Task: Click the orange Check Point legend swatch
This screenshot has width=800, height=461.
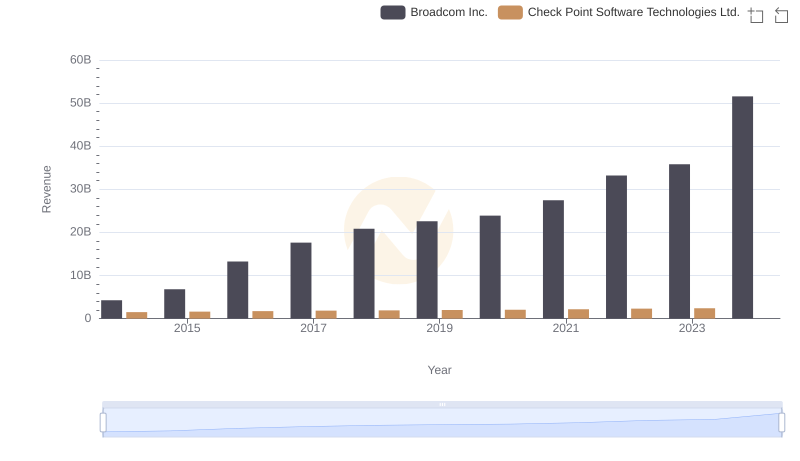Action: [510, 12]
